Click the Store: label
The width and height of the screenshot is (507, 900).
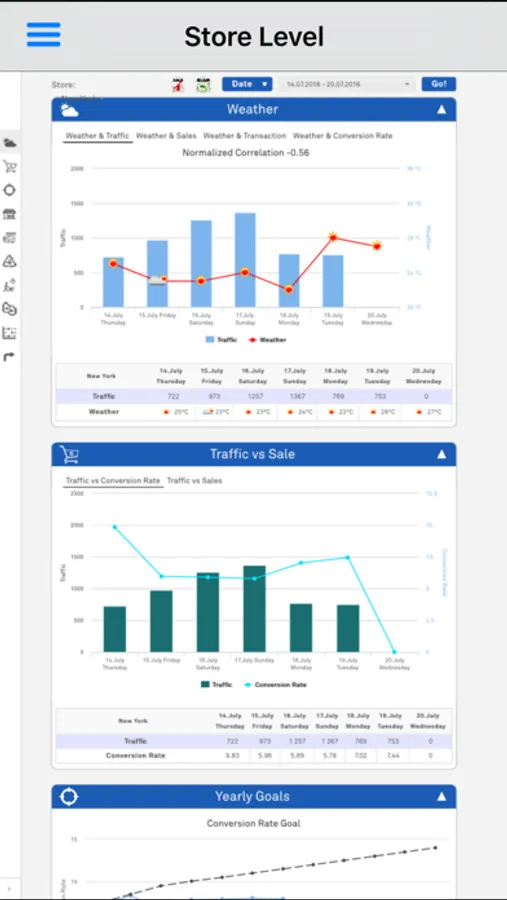point(63,84)
